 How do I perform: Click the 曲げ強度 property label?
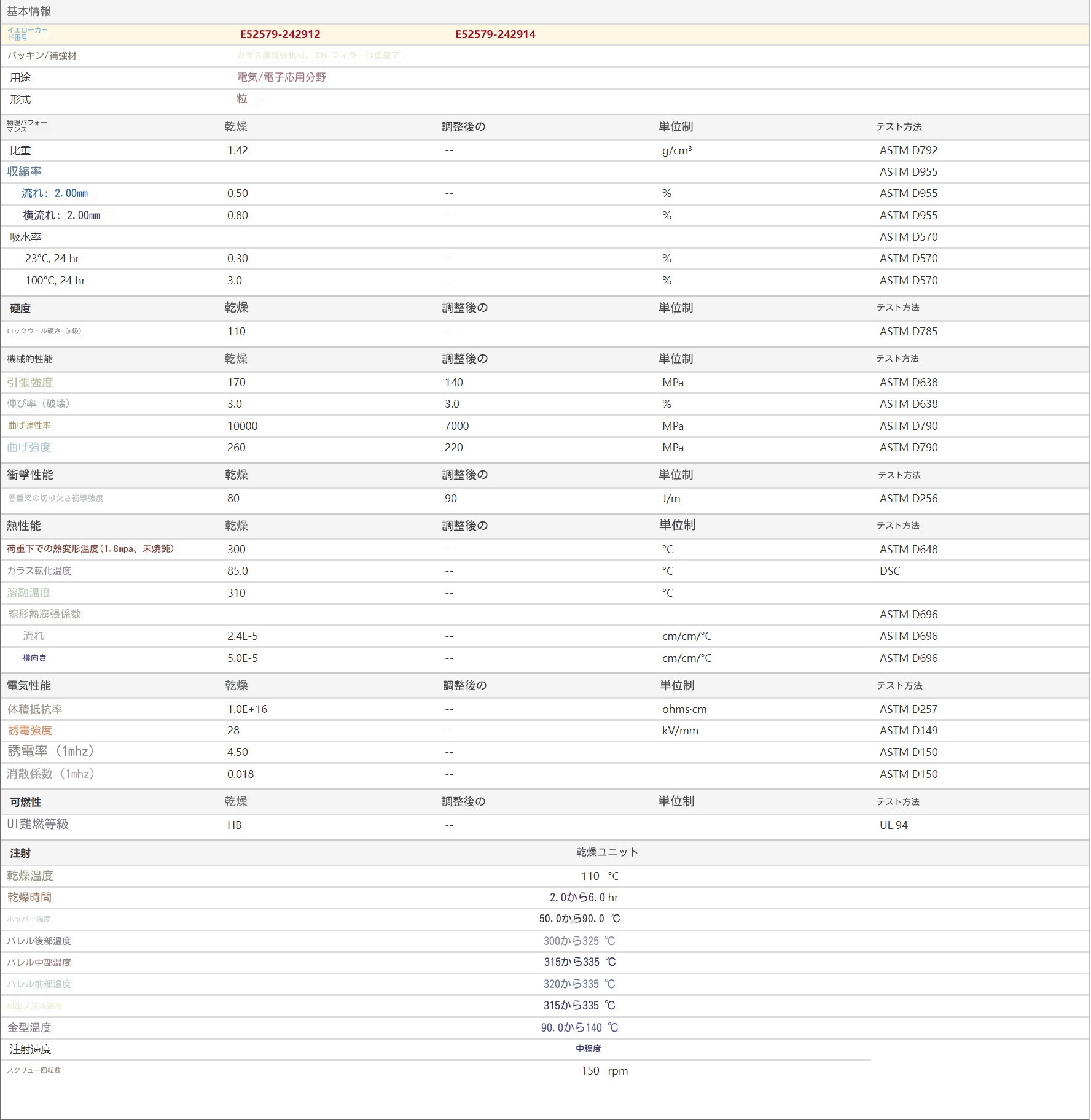(x=29, y=448)
